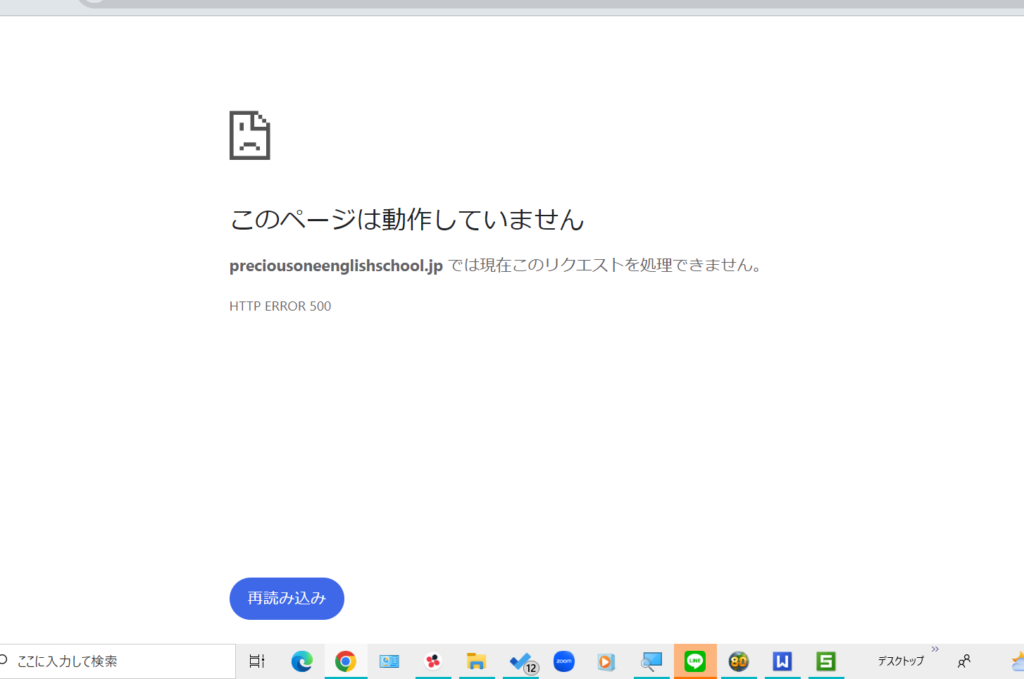The image size is (1024, 679).
Task: Open the green S spreadsheet app
Action: tap(825, 661)
